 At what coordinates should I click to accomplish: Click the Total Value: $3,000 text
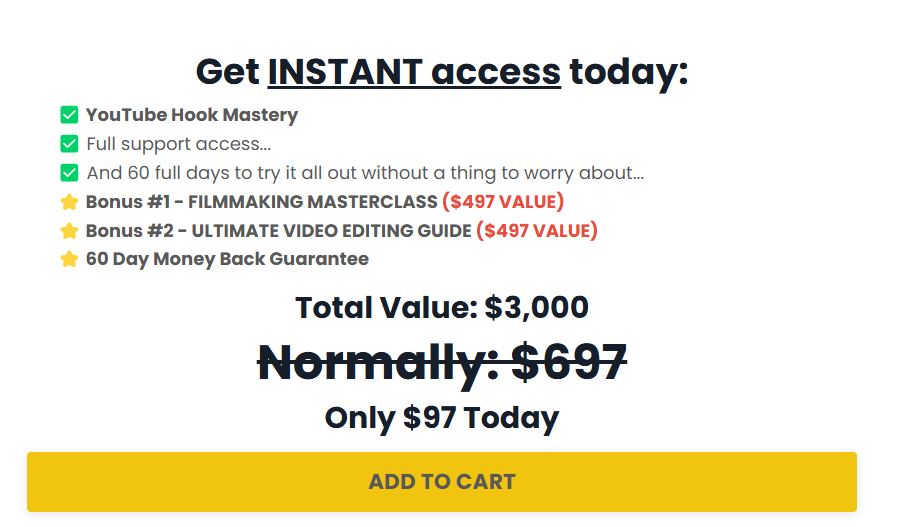442,308
